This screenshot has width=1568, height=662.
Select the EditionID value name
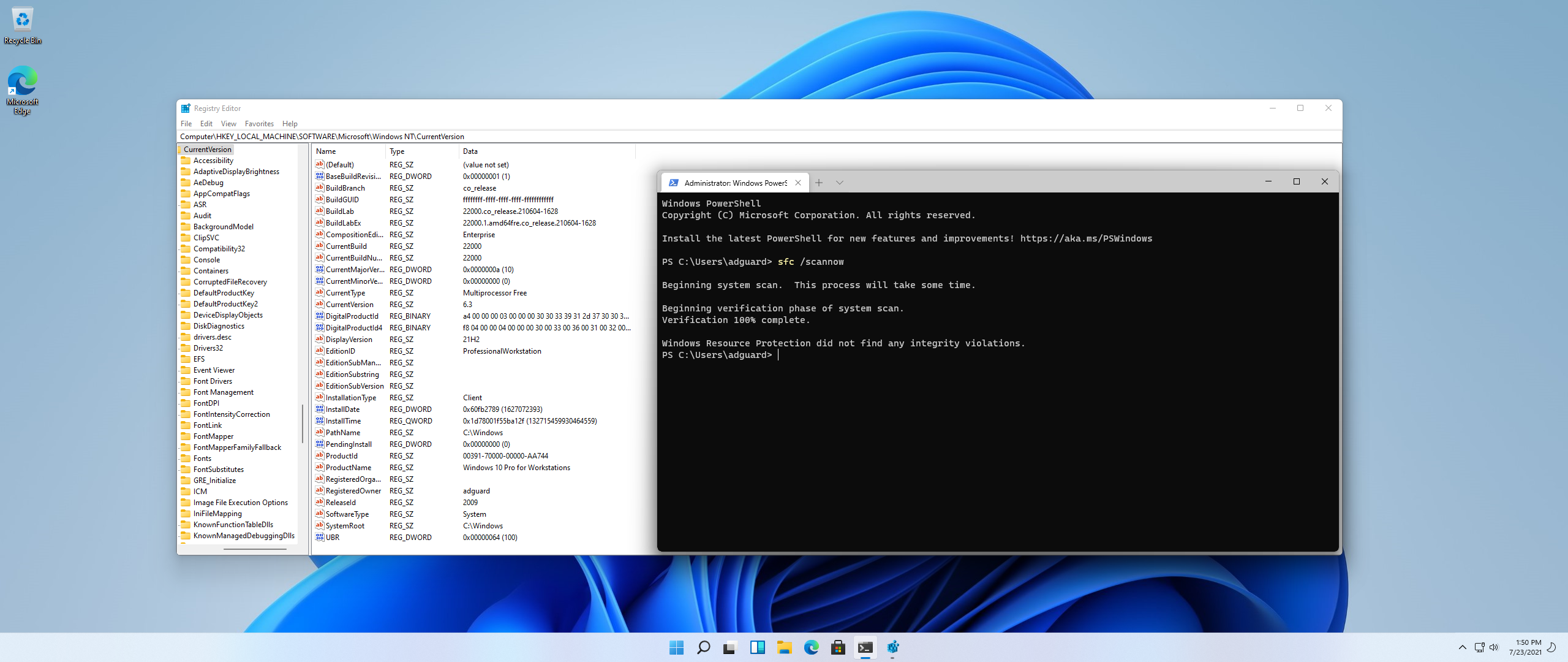341,351
